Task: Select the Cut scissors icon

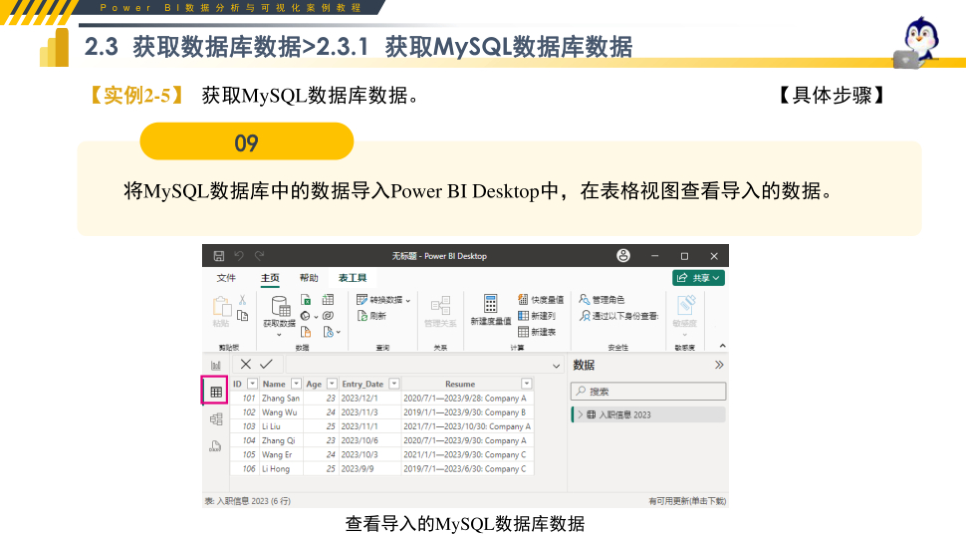Action: pyautogui.click(x=242, y=300)
